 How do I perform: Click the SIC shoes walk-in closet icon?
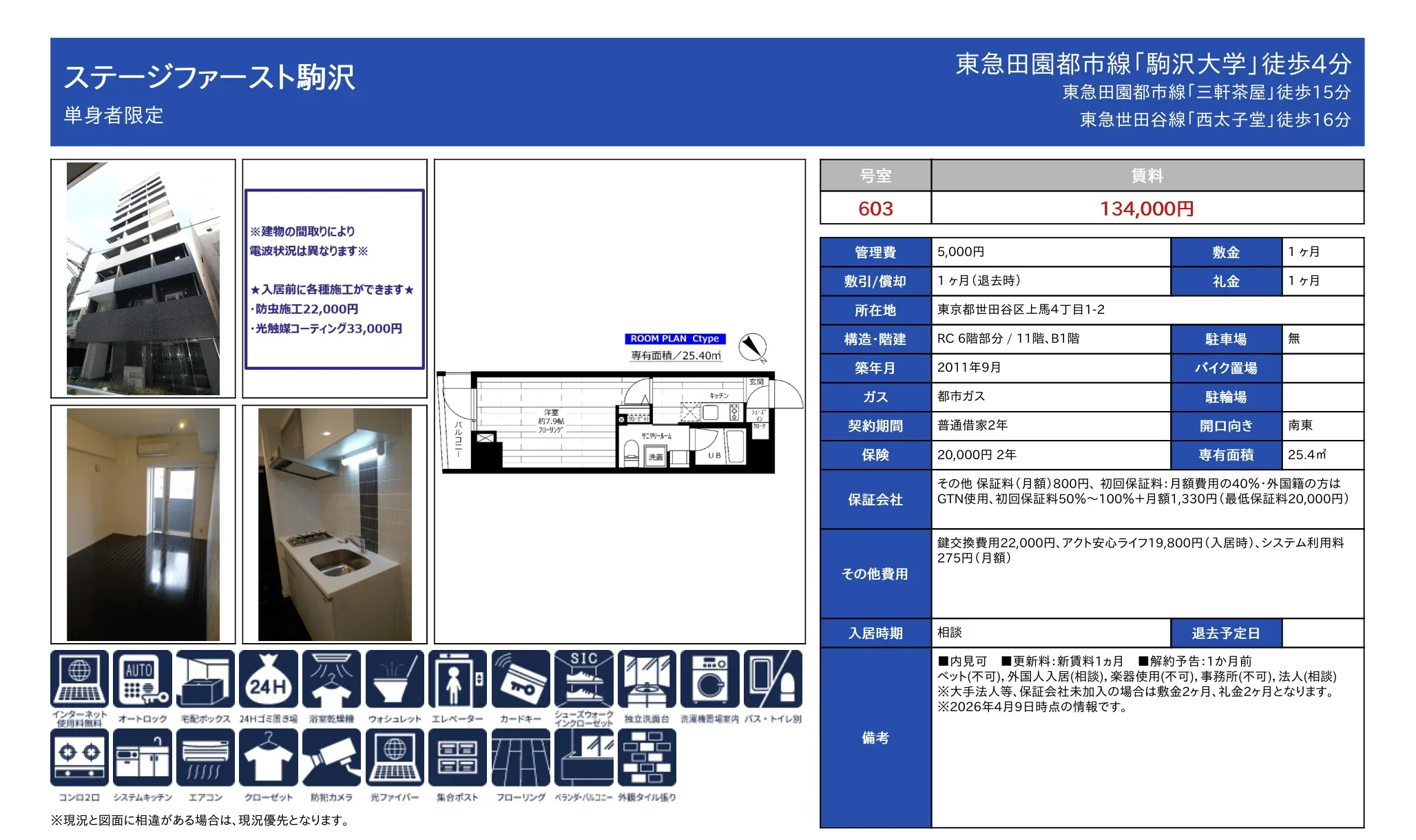coord(583,679)
